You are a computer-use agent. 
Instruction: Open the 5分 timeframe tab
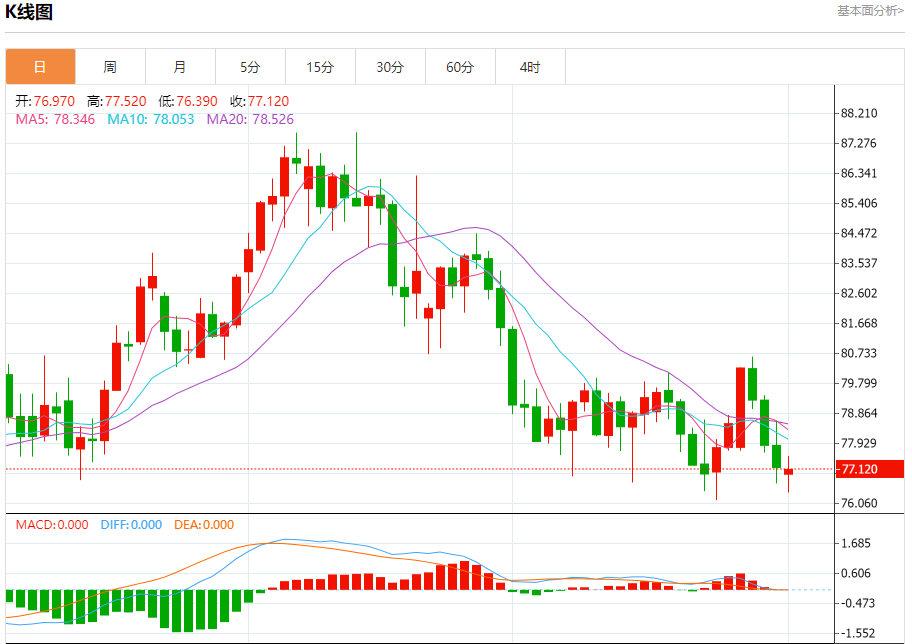[250, 67]
